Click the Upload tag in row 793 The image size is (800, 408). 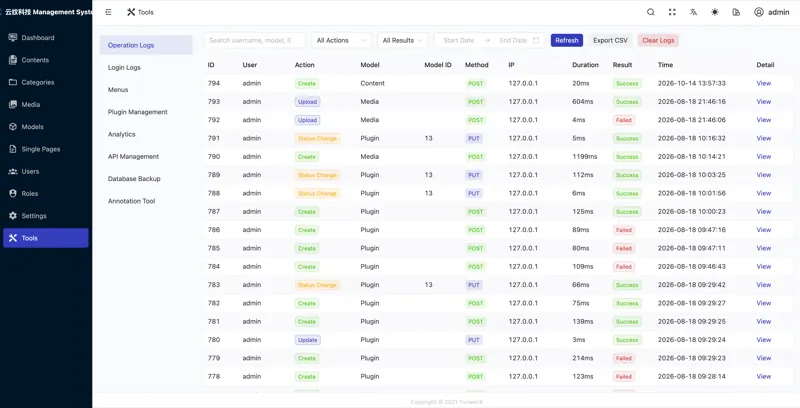308,101
